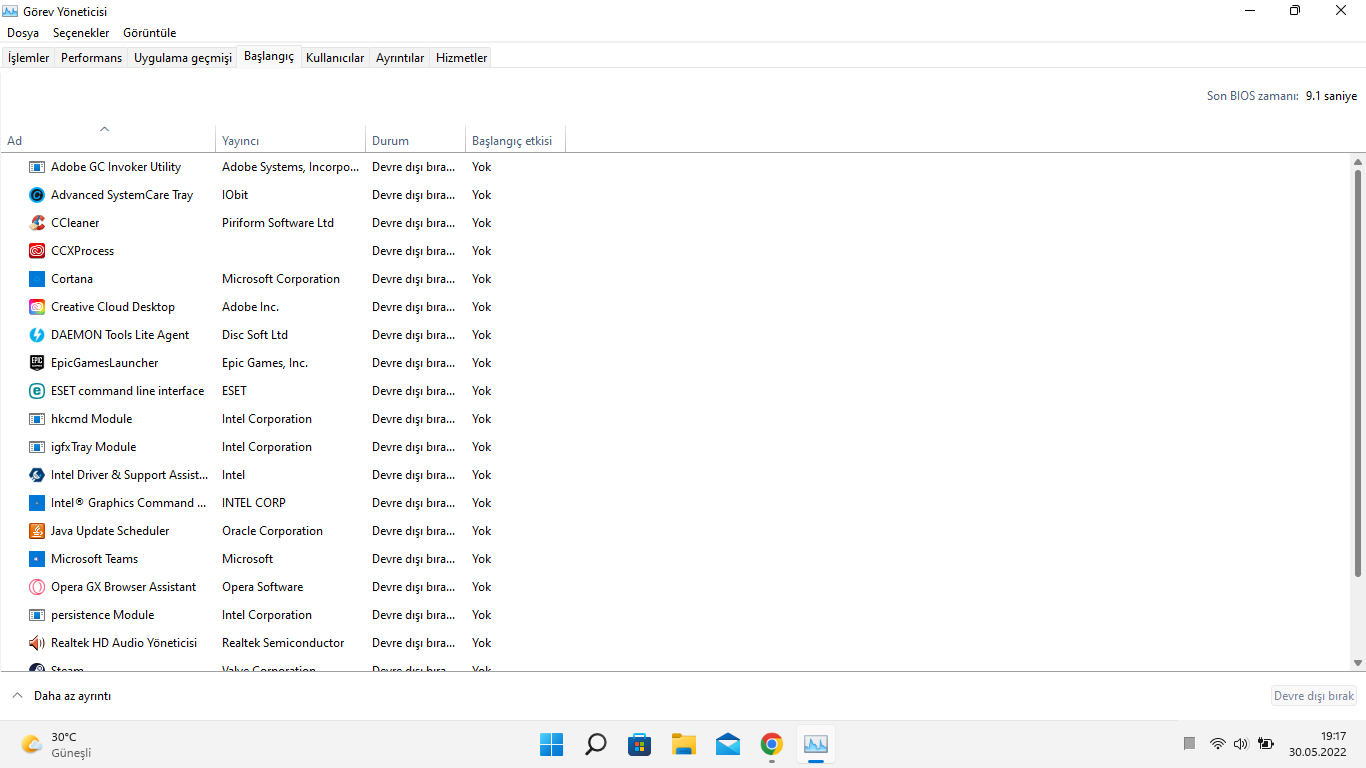Sort by the Yayıncı column header

coord(291,141)
